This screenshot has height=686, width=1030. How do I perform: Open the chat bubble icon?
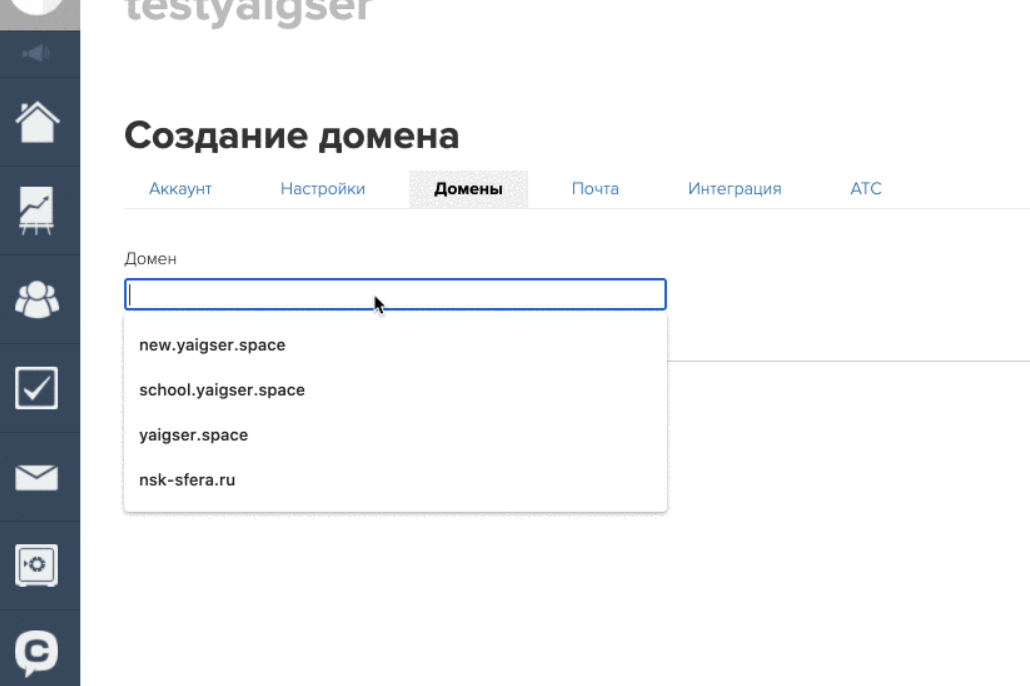coord(39,651)
